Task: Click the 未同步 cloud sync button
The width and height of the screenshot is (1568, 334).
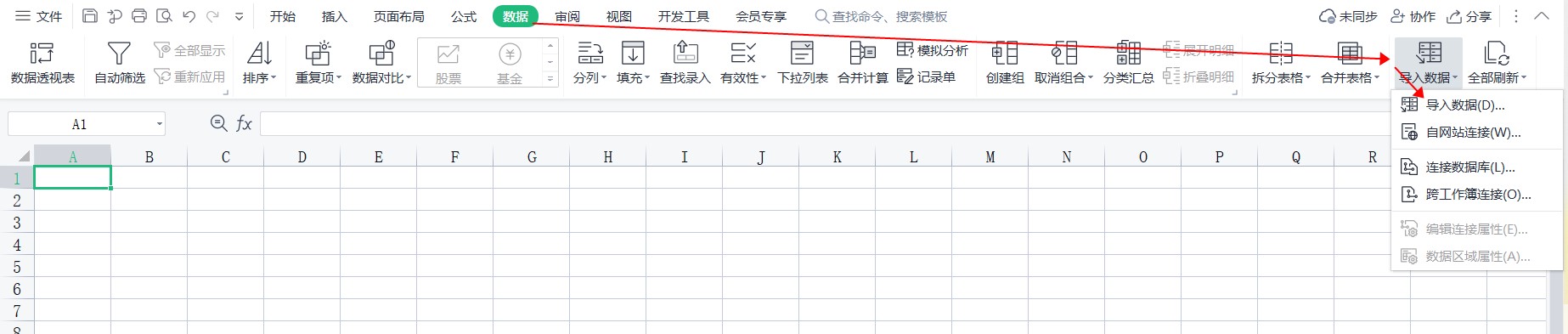Action: click(1347, 16)
